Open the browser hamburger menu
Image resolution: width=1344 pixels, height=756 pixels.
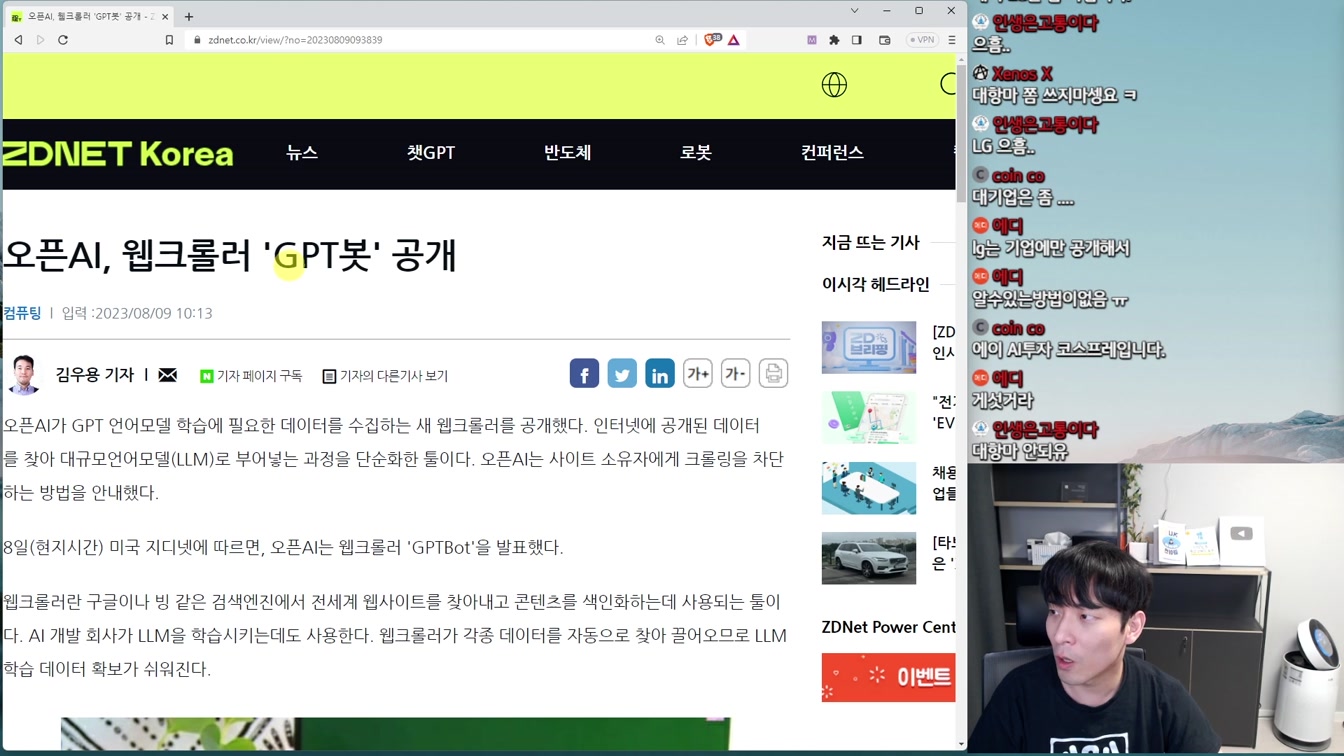pos(952,40)
